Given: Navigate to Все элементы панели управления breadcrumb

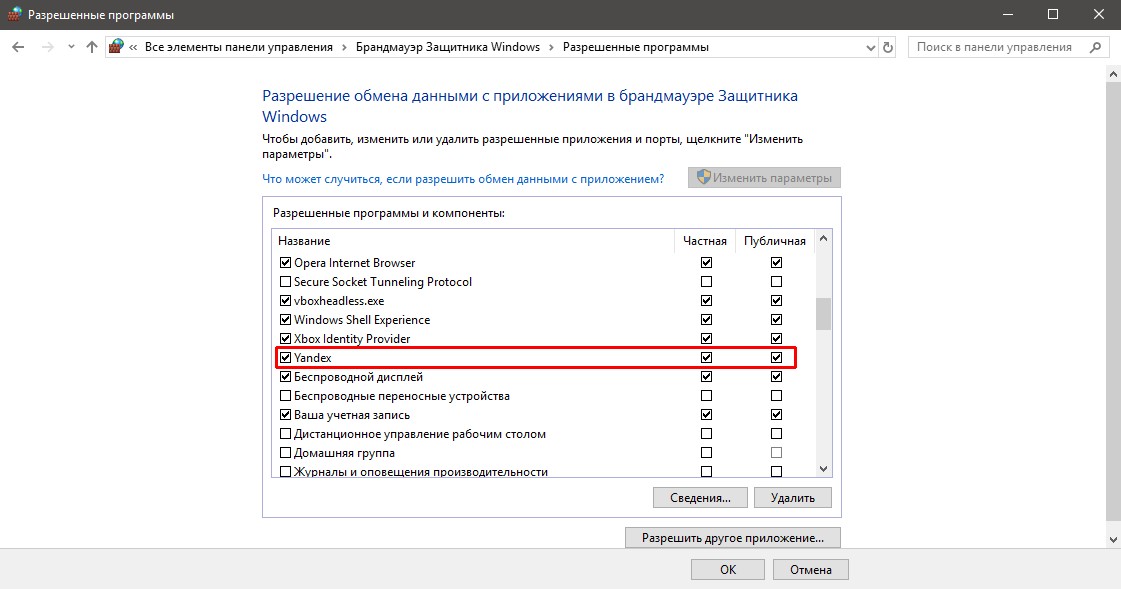Looking at the screenshot, I should click(238, 47).
